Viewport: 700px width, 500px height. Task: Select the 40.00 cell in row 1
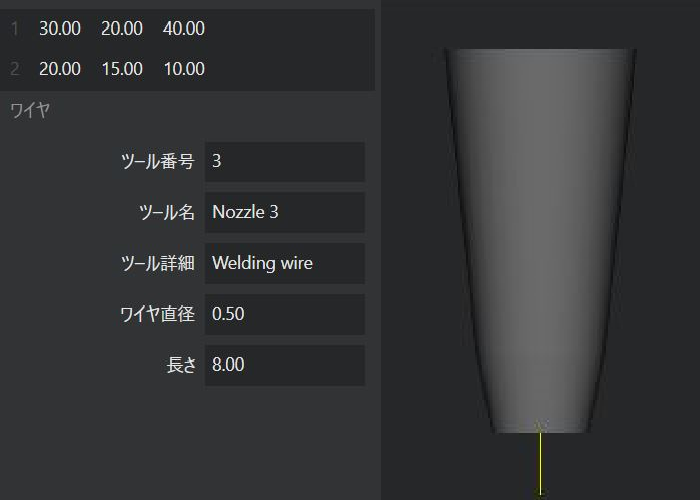click(x=184, y=29)
